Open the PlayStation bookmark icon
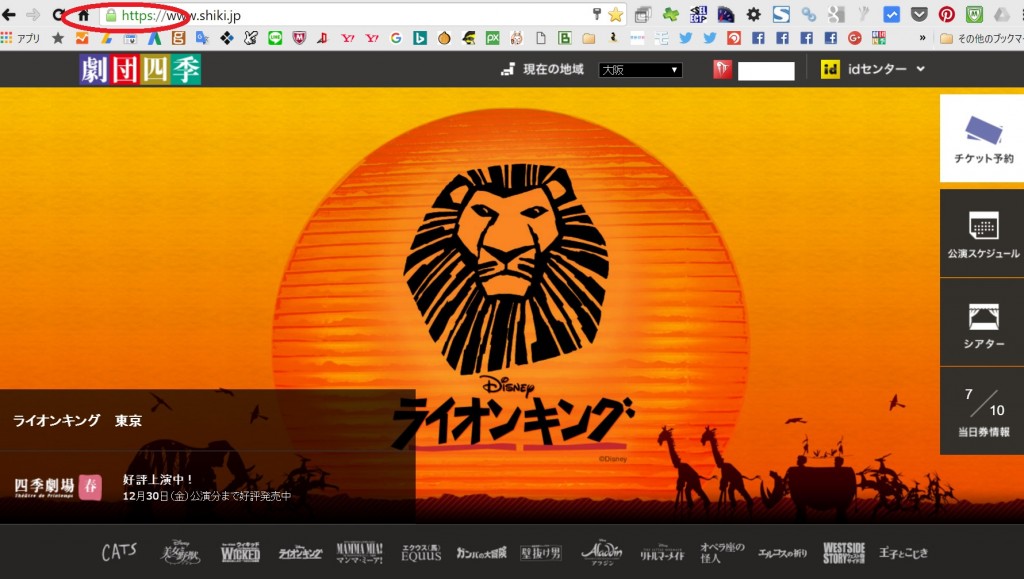1024x579 pixels. coord(323,39)
